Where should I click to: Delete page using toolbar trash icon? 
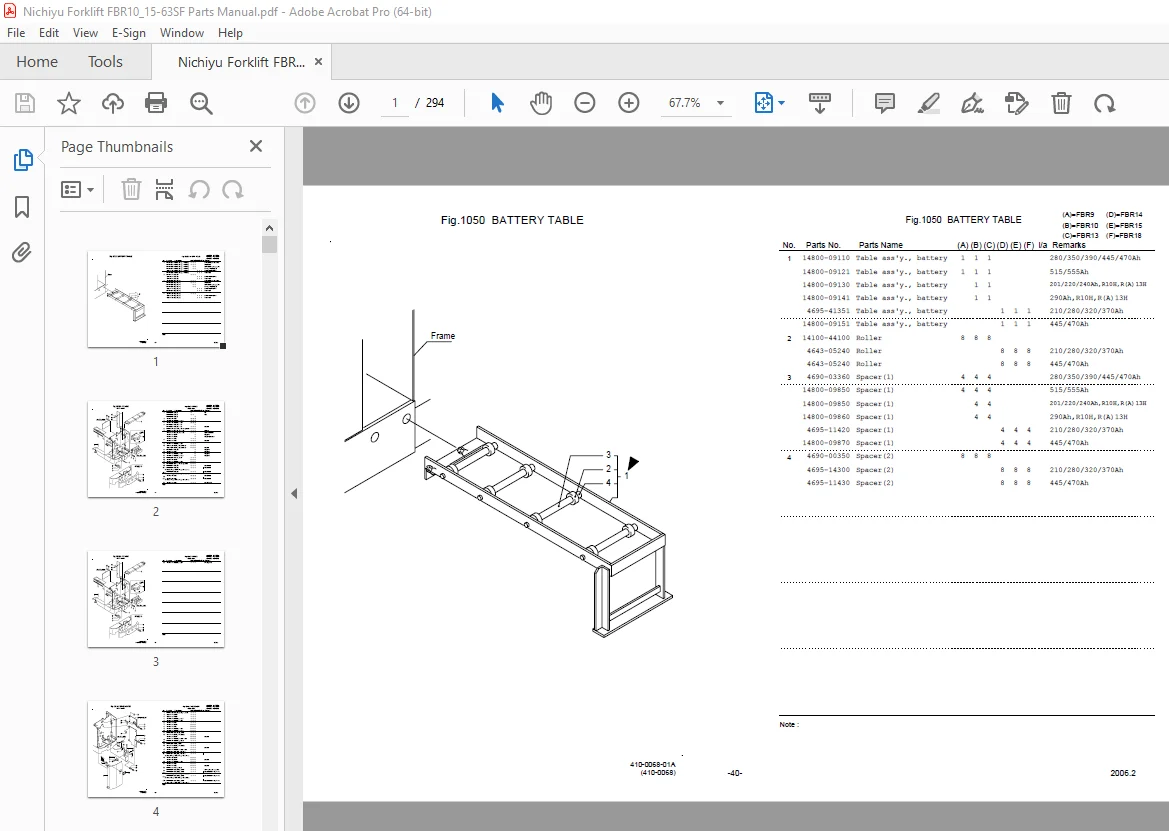click(1061, 103)
